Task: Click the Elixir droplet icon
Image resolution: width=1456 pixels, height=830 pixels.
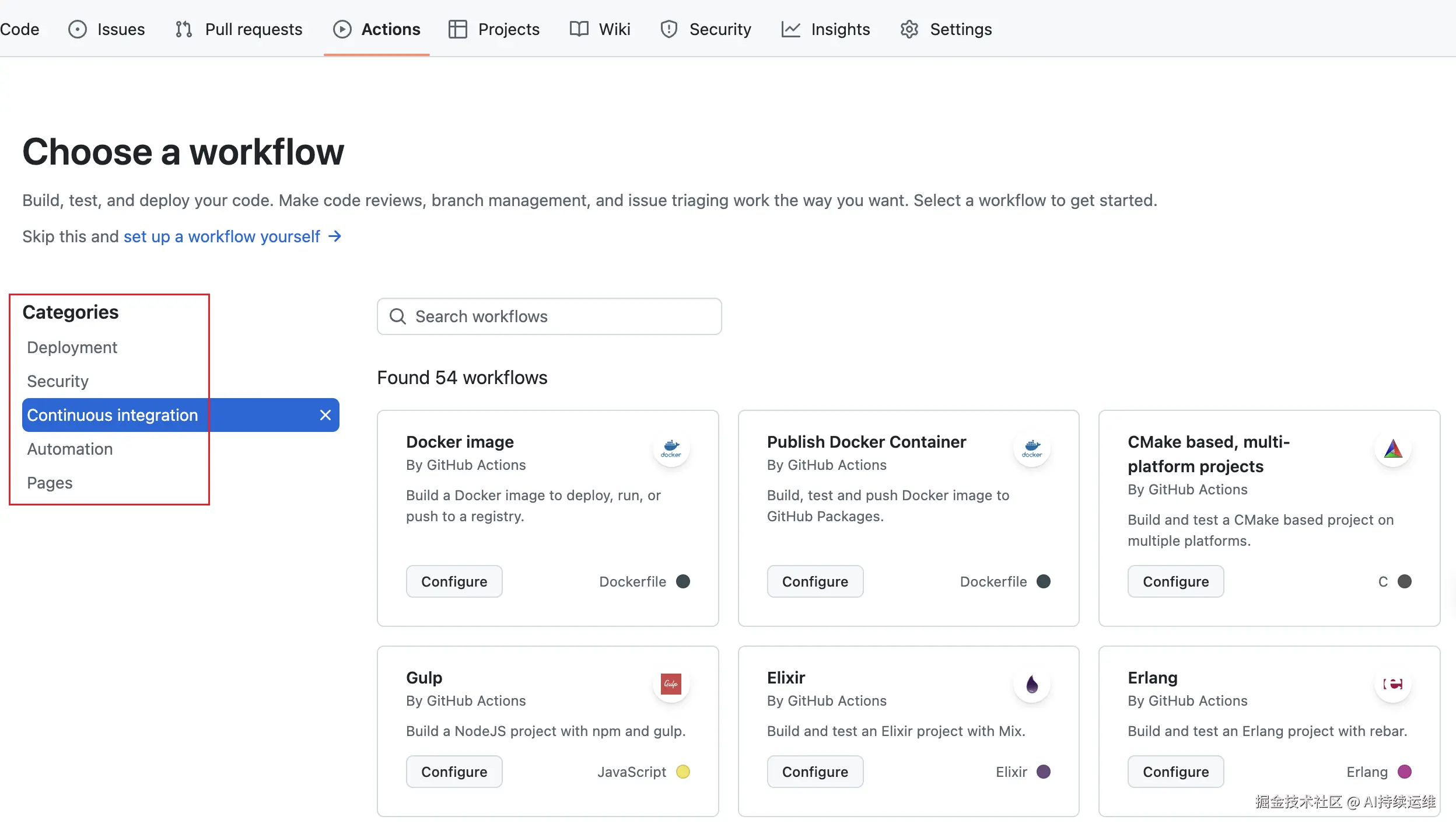Action: (1031, 684)
